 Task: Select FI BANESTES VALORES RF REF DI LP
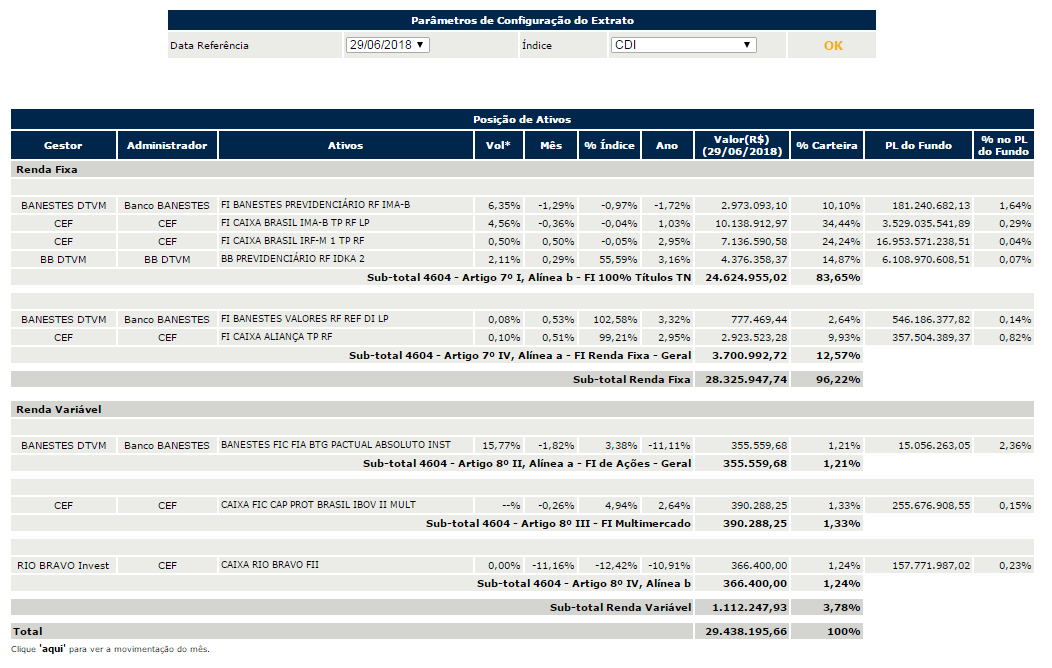coord(305,319)
